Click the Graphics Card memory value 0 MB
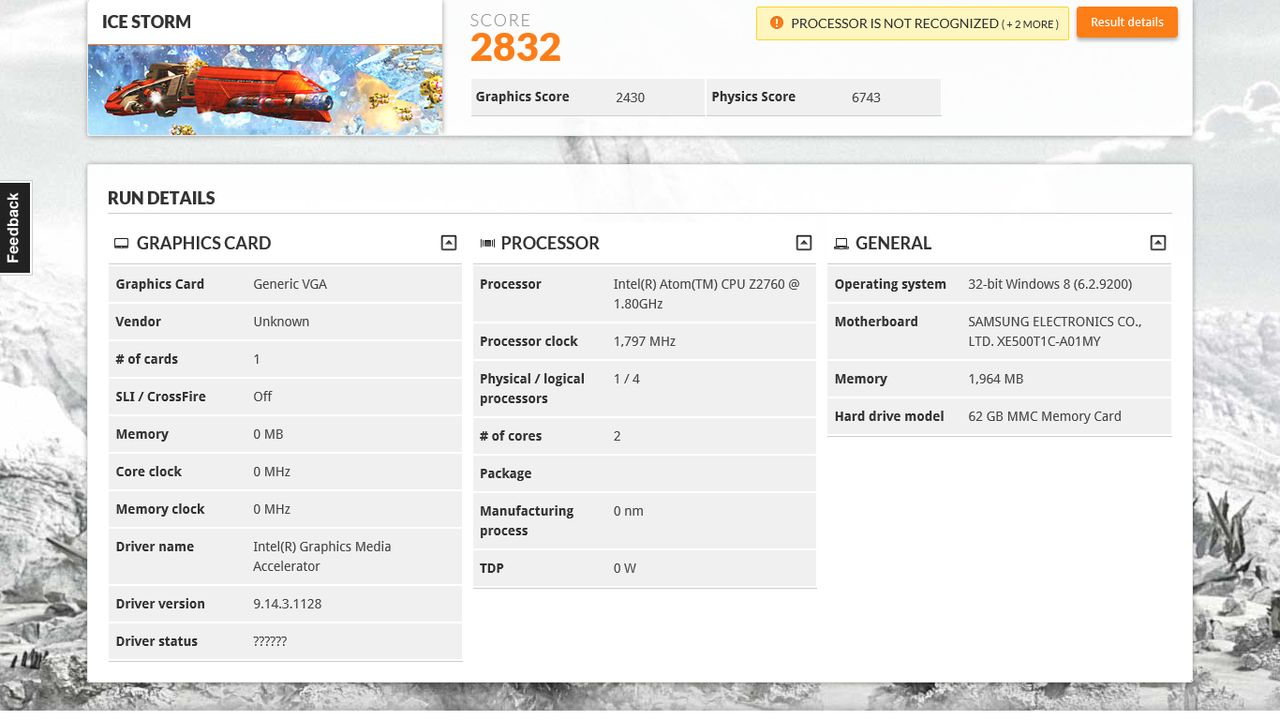The width and height of the screenshot is (1280, 720). click(x=268, y=434)
